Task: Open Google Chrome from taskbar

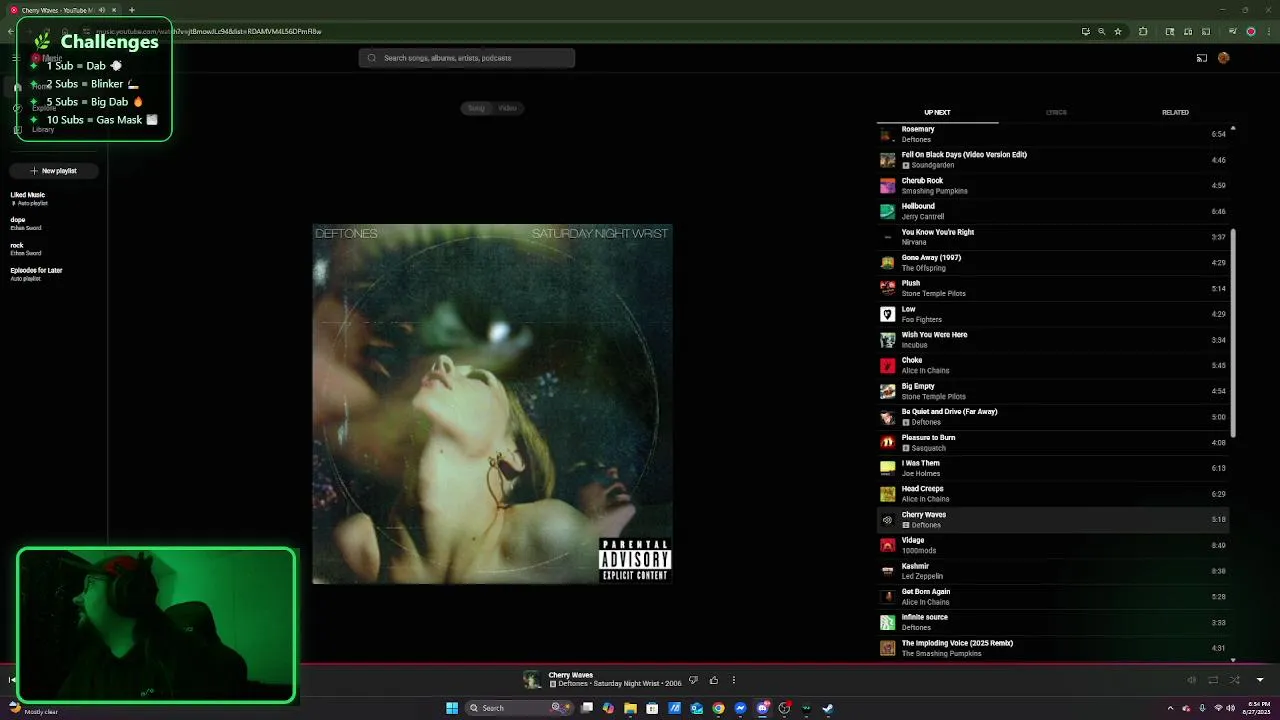Action: point(718,708)
